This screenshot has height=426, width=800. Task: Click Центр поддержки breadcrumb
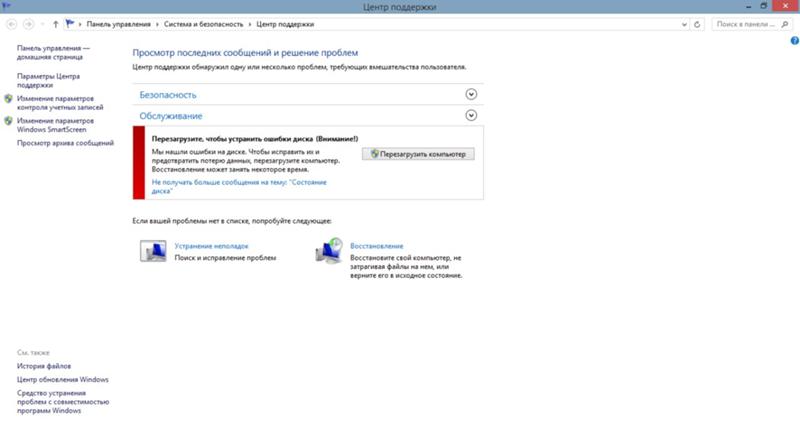[x=285, y=24]
